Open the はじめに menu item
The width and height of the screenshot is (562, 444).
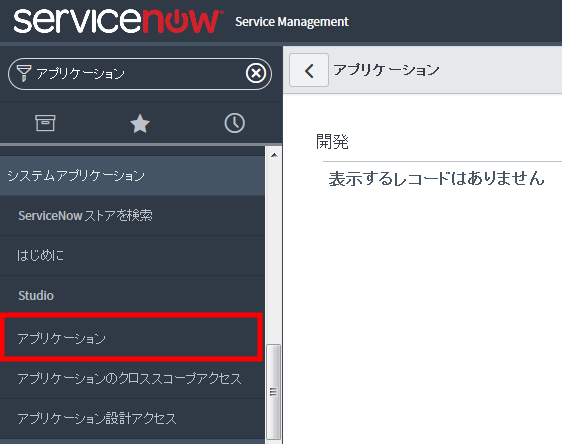point(133,256)
